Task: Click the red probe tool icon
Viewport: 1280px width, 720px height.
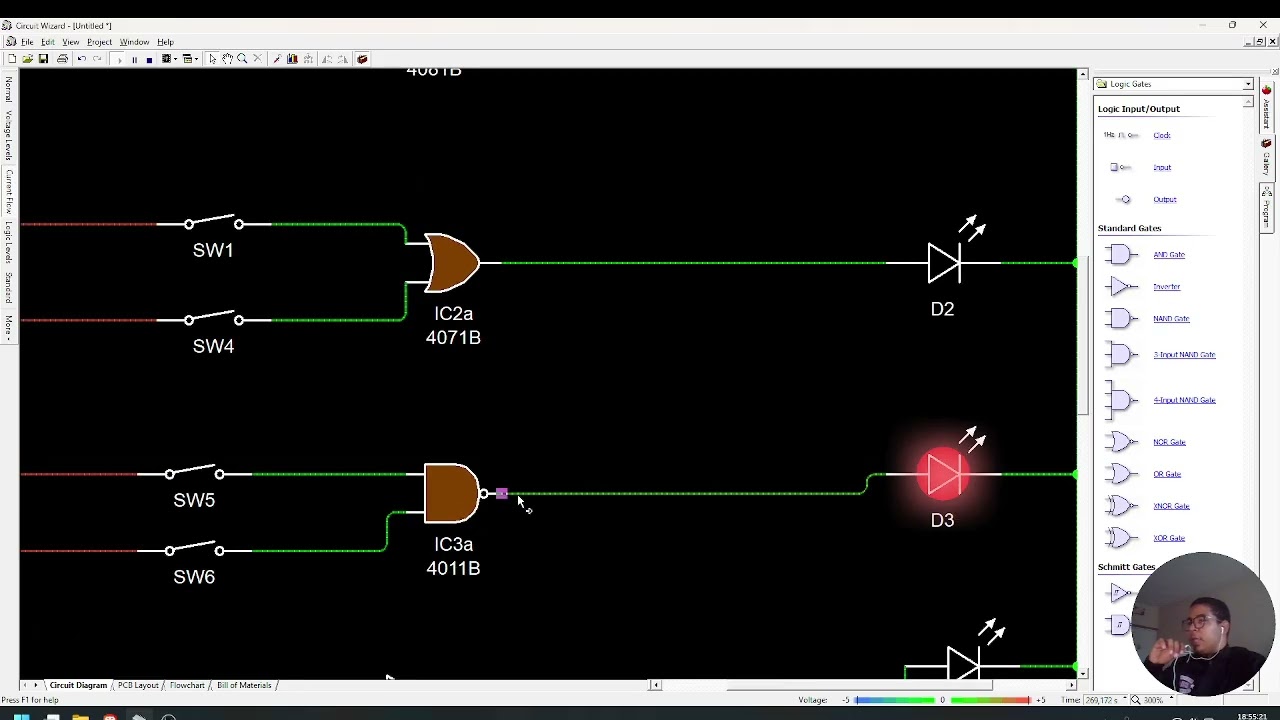Action: pyautogui.click(x=277, y=59)
